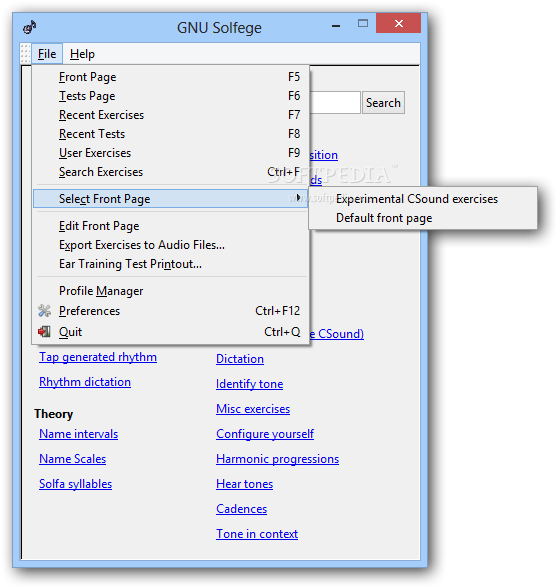Choose Experimental CSound exercises submenu item
The image size is (558, 588).
click(x=423, y=199)
